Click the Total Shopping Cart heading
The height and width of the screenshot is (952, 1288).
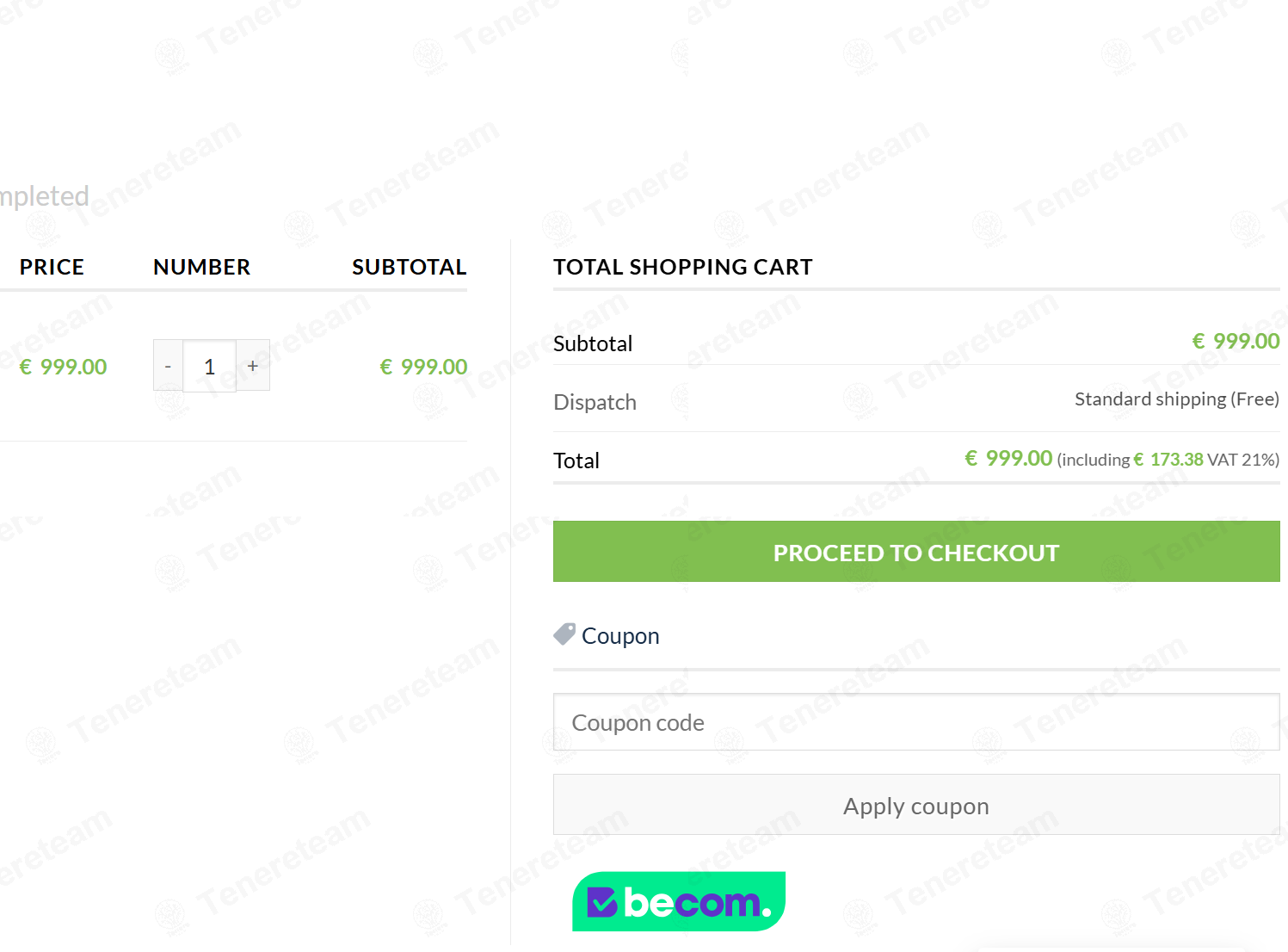coord(683,267)
